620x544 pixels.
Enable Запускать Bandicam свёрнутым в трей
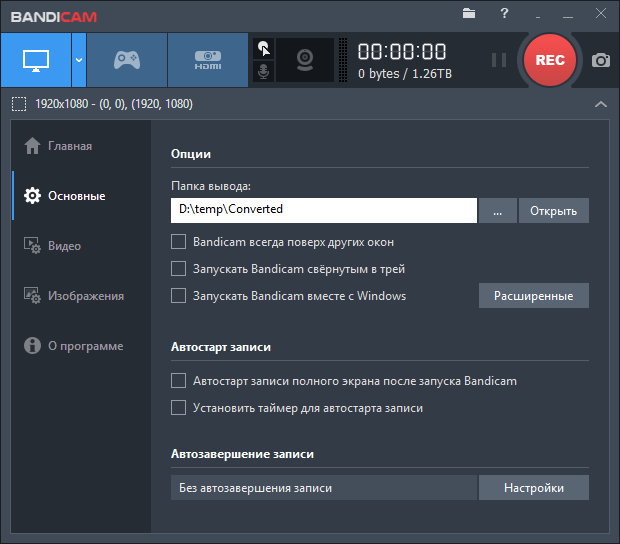pyautogui.click(x=178, y=268)
